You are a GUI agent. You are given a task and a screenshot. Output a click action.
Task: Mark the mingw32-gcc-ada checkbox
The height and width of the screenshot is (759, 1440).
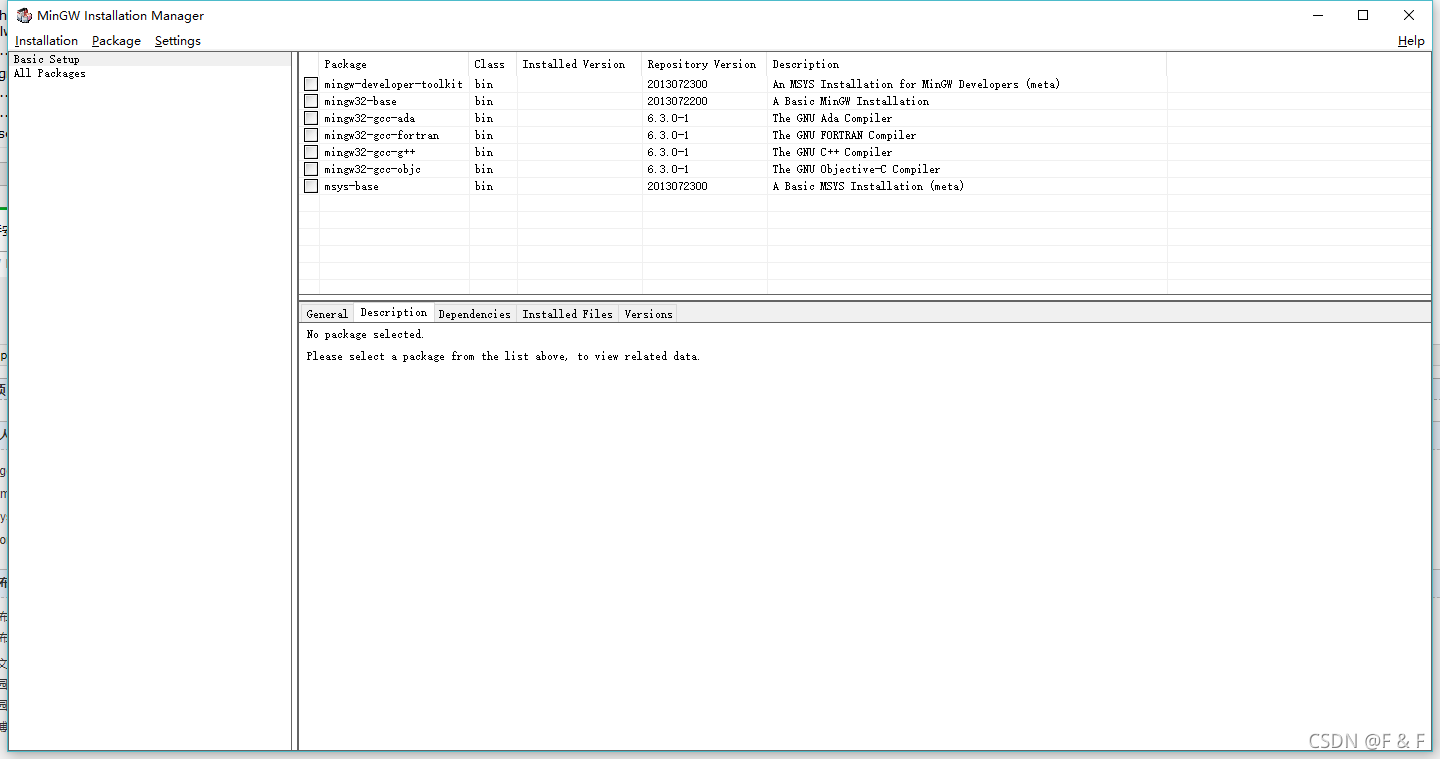click(311, 118)
